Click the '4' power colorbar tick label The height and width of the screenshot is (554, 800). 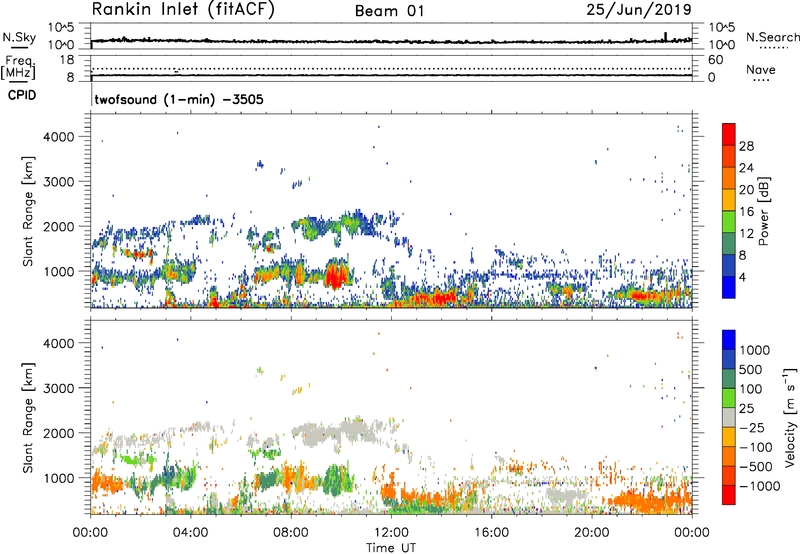tap(742, 277)
